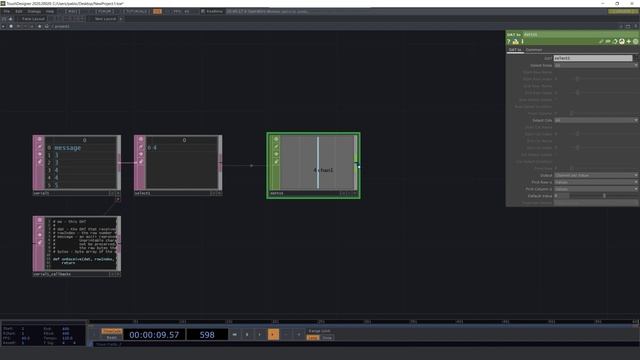Open First Row is dropdown
Viewport: 640px width, 360px height.
point(596,182)
